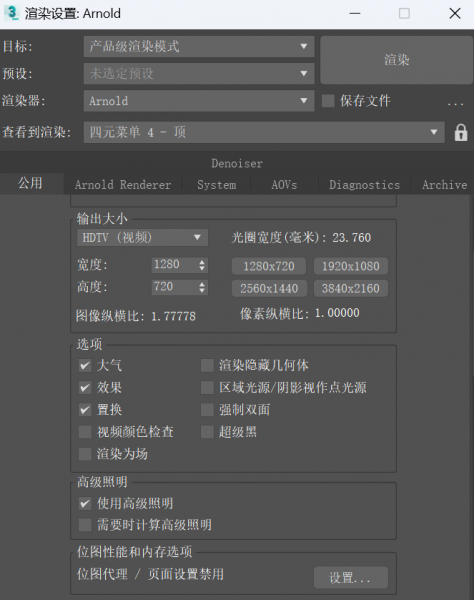Click the lock view icon
The height and width of the screenshot is (600, 474).
461,133
